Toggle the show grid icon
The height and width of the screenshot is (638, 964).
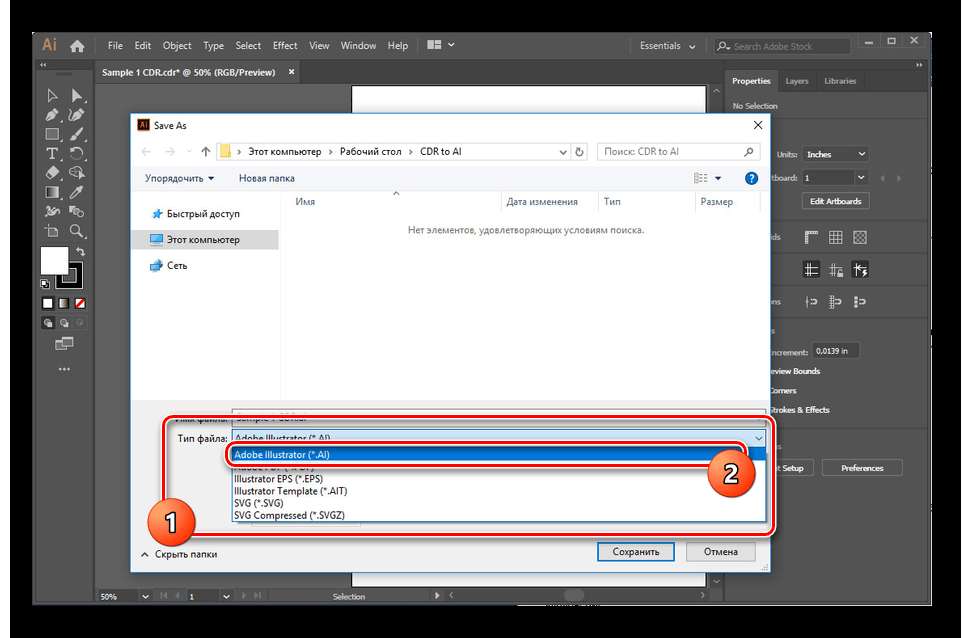click(835, 238)
